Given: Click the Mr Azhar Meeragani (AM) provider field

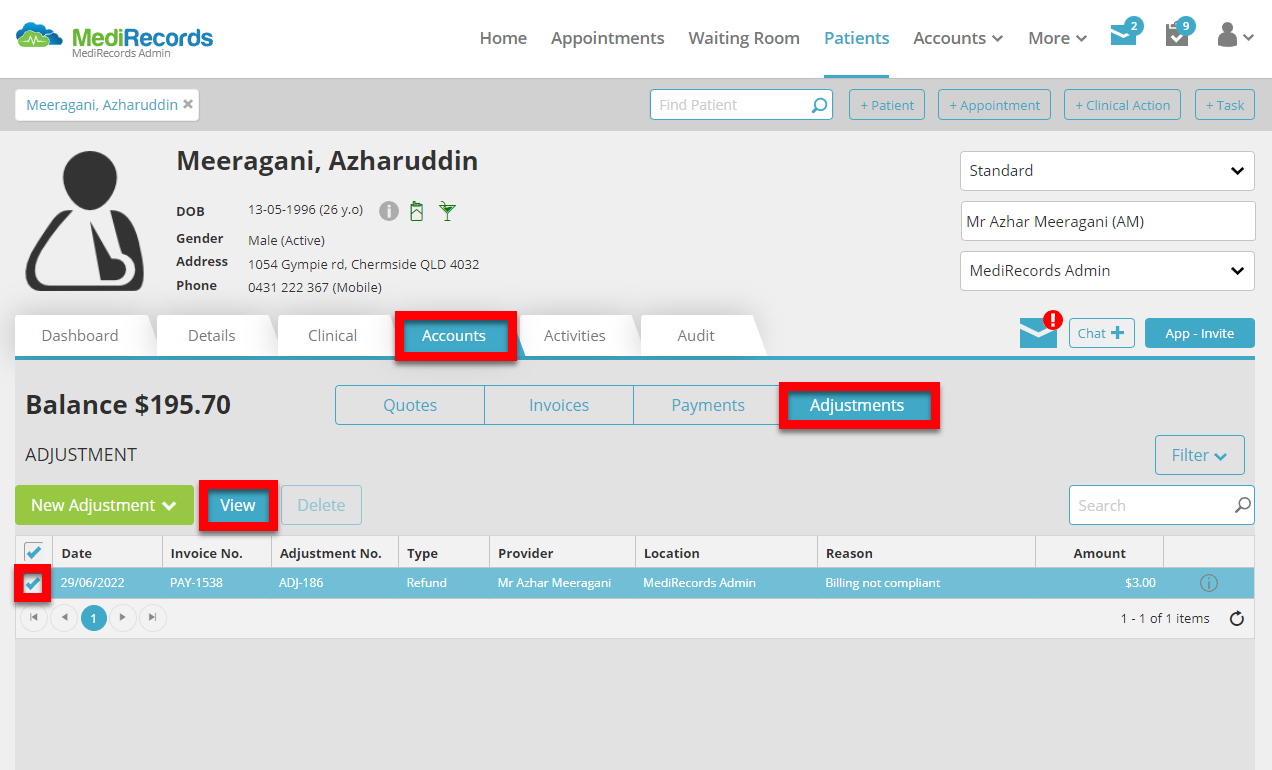Looking at the screenshot, I should coord(1107,221).
